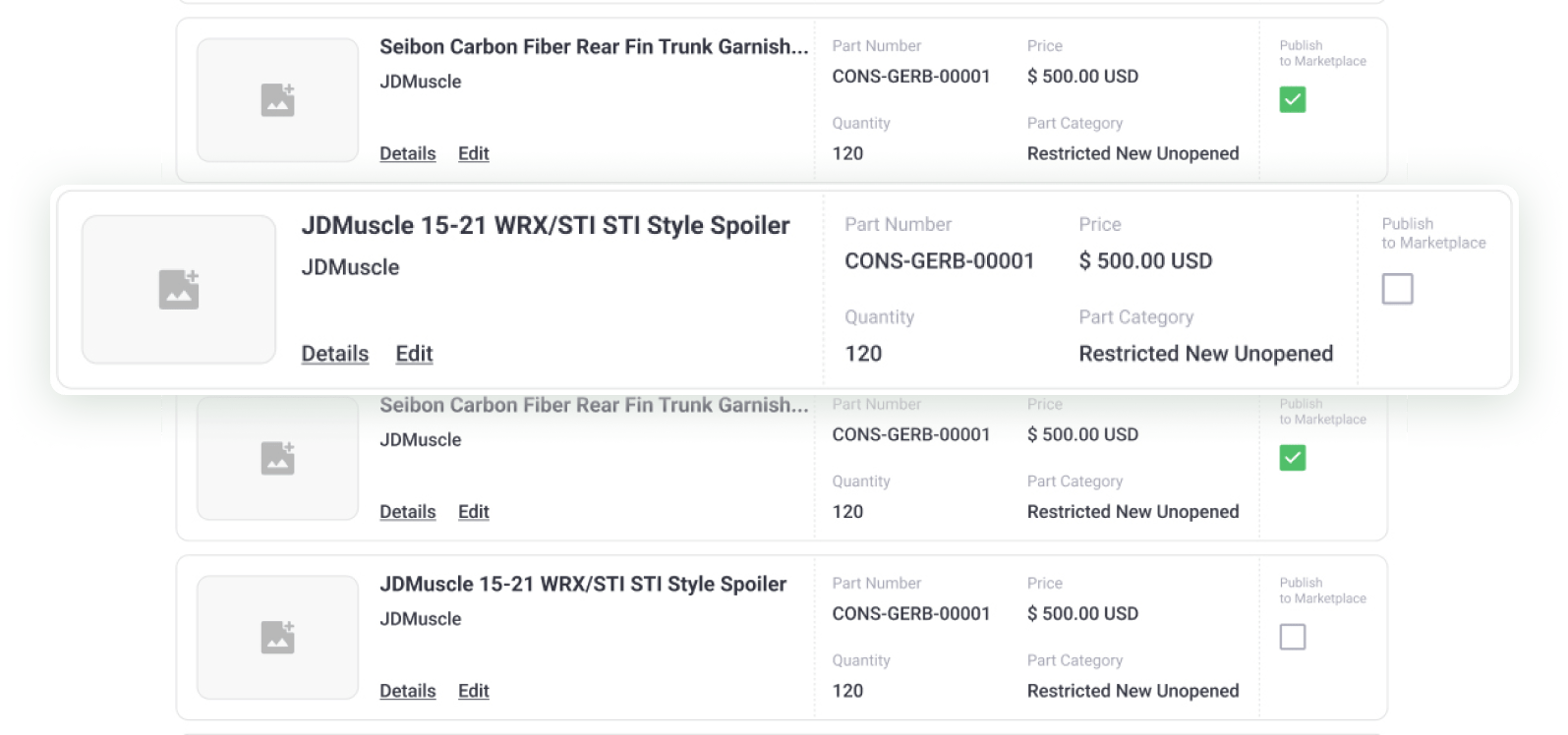Select Edit on the lower Seibon card

pyautogui.click(x=473, y=512)
